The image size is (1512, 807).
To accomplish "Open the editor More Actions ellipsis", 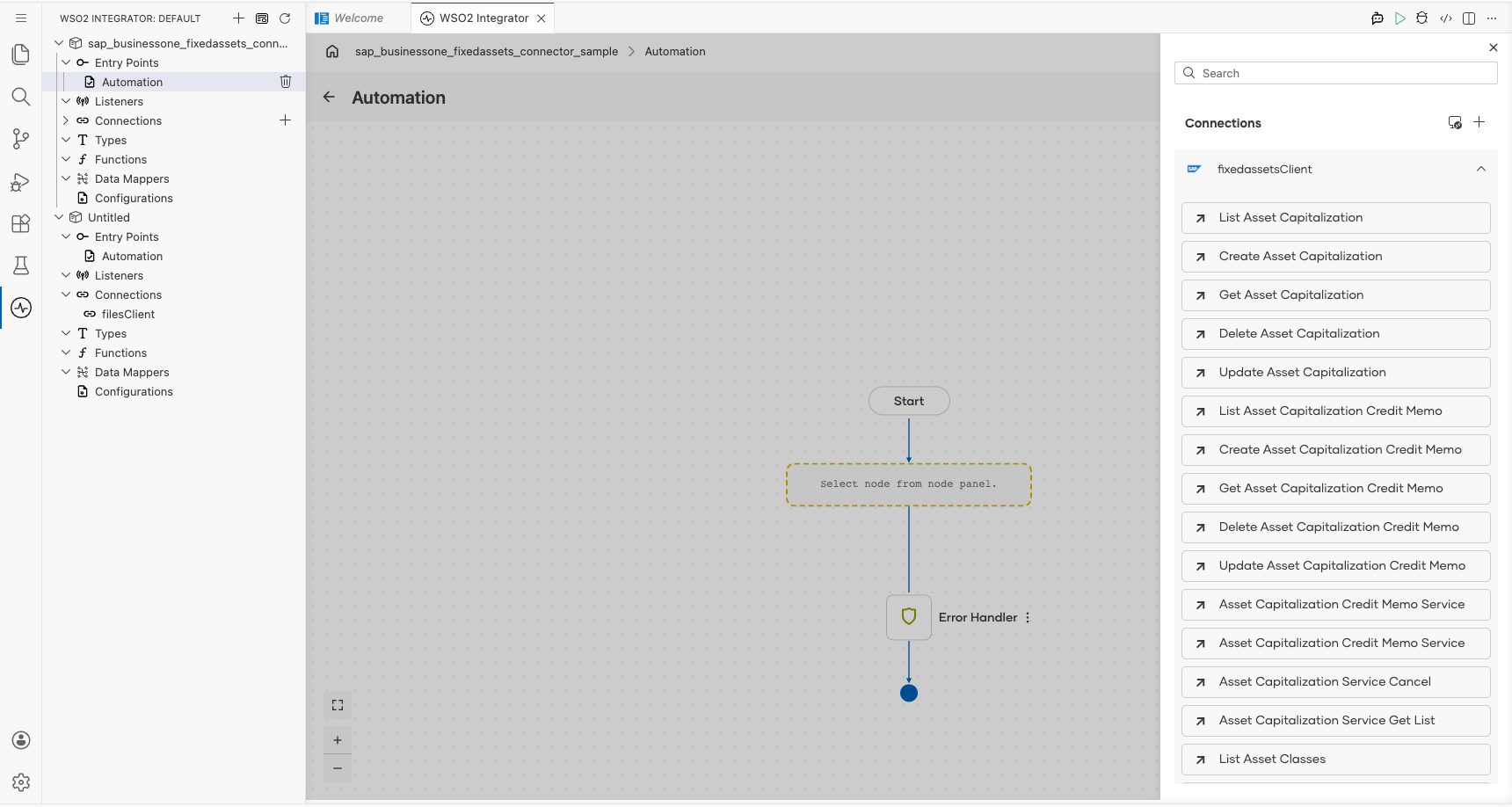I will [x=1492, y=18].
